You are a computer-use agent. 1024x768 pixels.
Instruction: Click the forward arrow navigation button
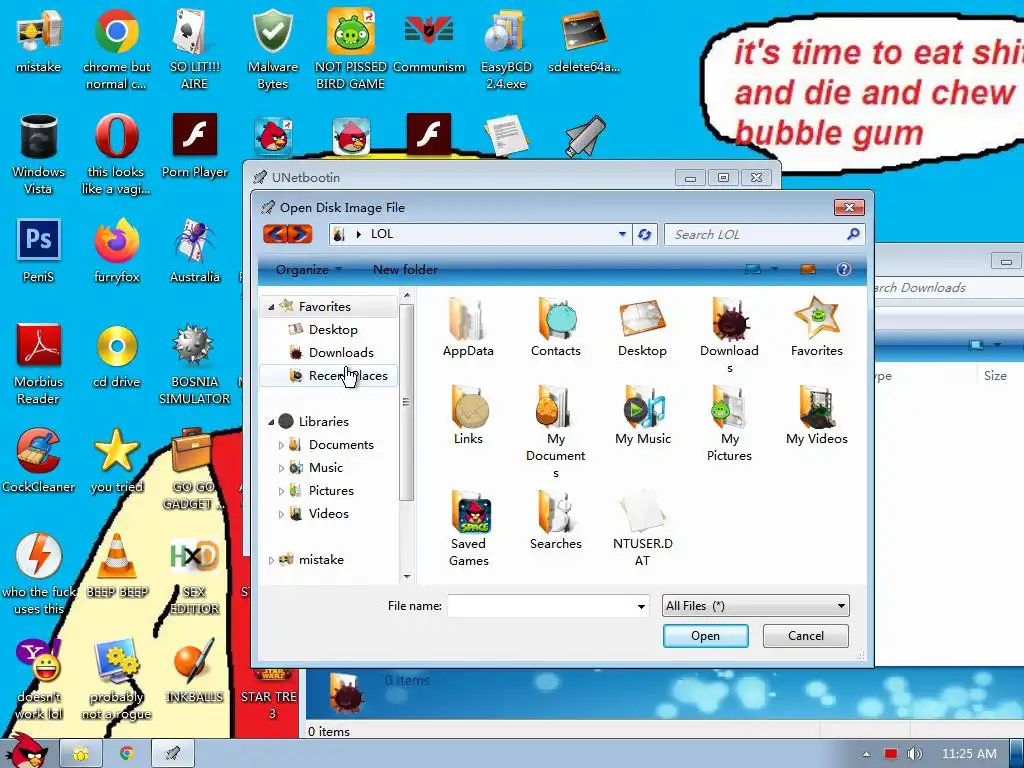300,234
